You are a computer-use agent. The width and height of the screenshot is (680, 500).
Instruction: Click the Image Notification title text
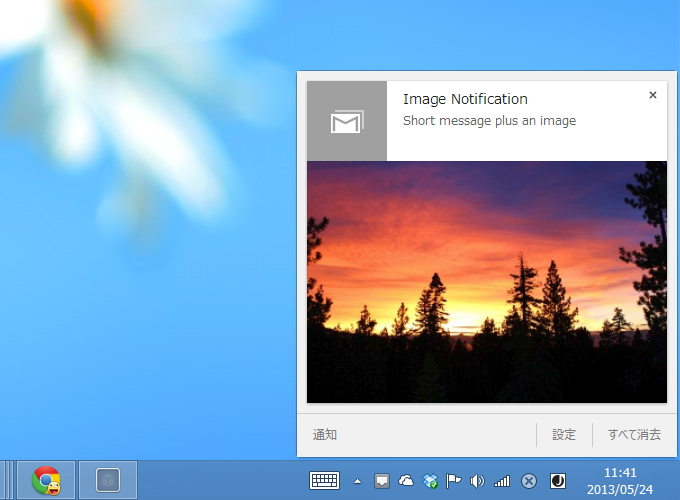click(x=465, y=99)
